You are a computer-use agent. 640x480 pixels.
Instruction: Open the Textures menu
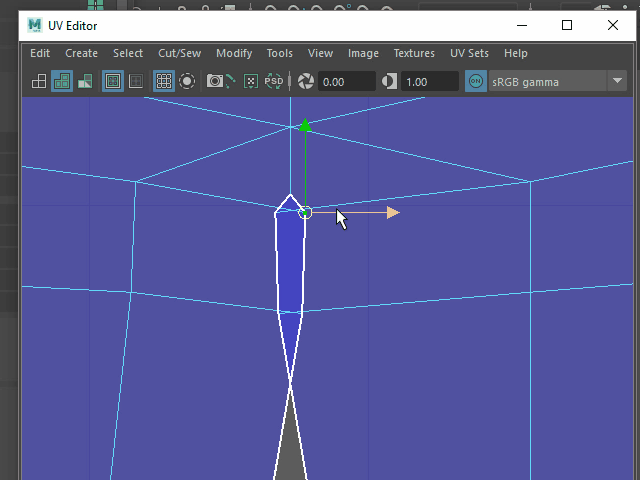click(414, 53)
